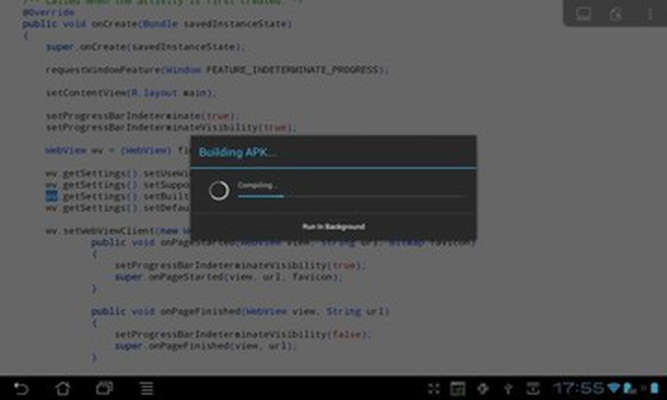This screenshot has height=400, width=667.
Task: Click the calendar-like notification icon
Action: click(x=458, y=388)
